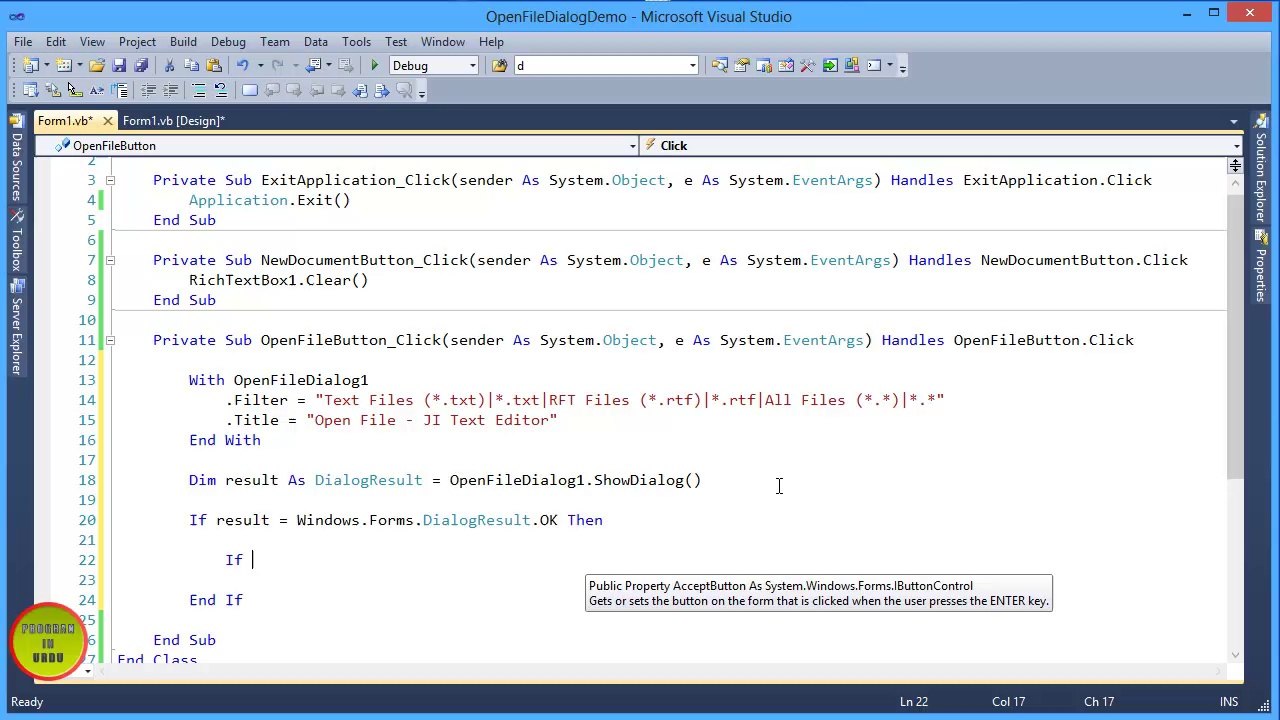Toggle a bookmark on the current line
The image size is (1280, 720).
point(250,90)
